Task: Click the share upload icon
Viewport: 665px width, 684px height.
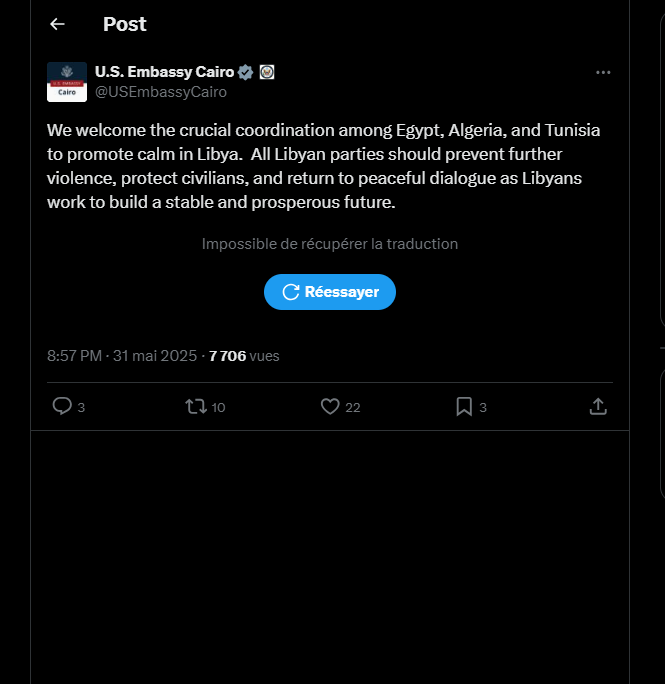Action: point(598,406)
